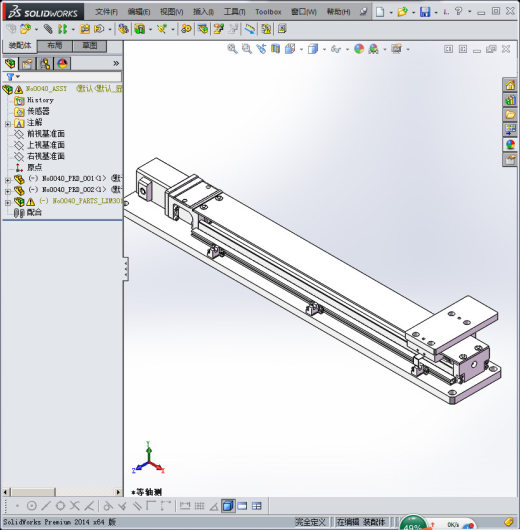Click the SolidWorks Resources home icon

[x=510, y=85]
